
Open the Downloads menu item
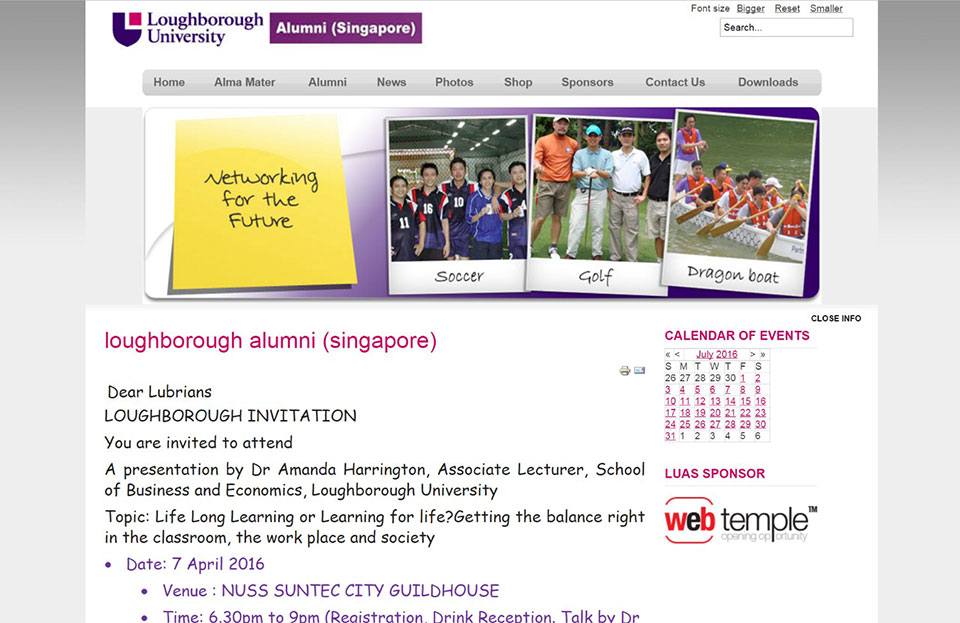tap(768, 82)
